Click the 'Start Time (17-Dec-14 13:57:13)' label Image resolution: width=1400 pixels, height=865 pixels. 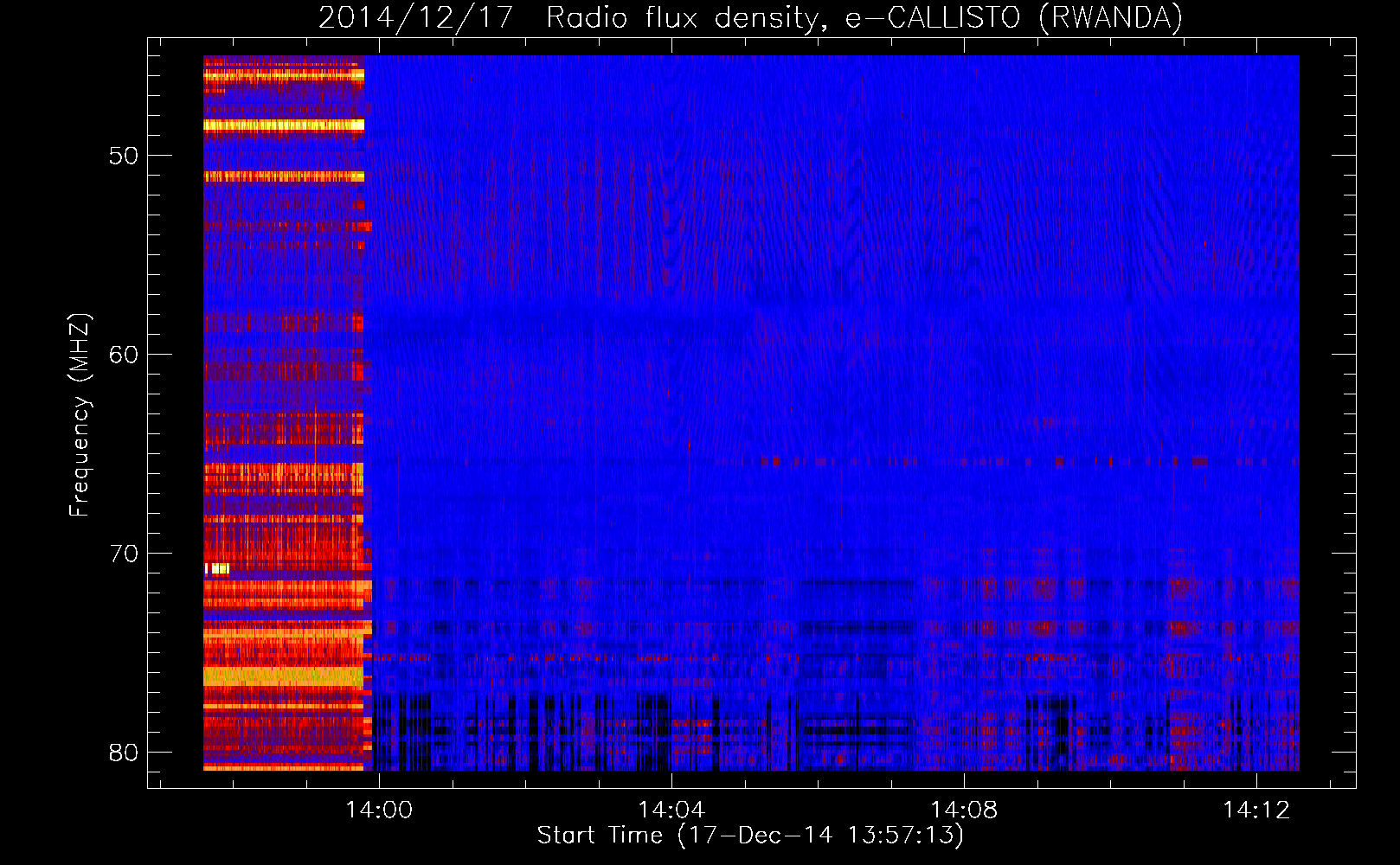pyautogui.click(x=750, y=836)
